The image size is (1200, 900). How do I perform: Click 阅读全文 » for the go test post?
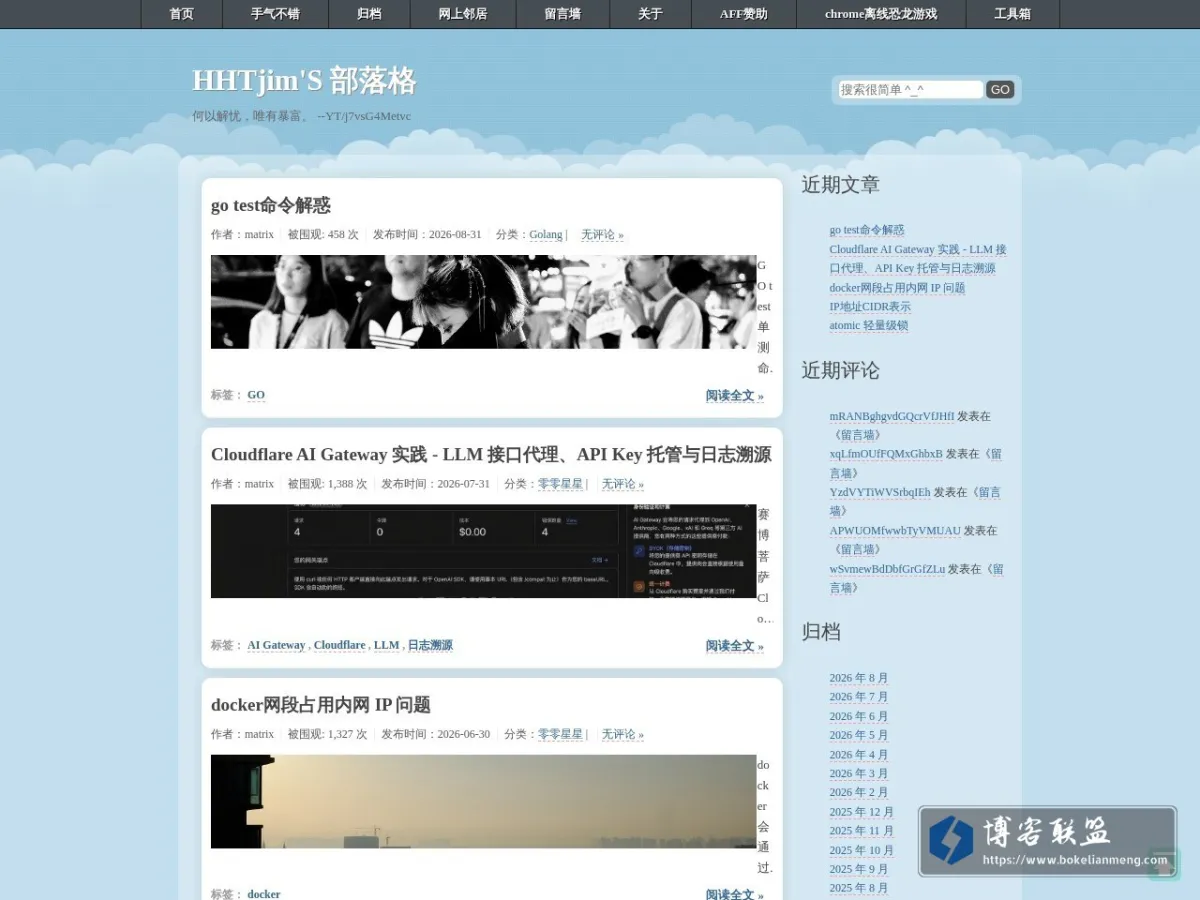pyautogui.click(x=734, y=396)
